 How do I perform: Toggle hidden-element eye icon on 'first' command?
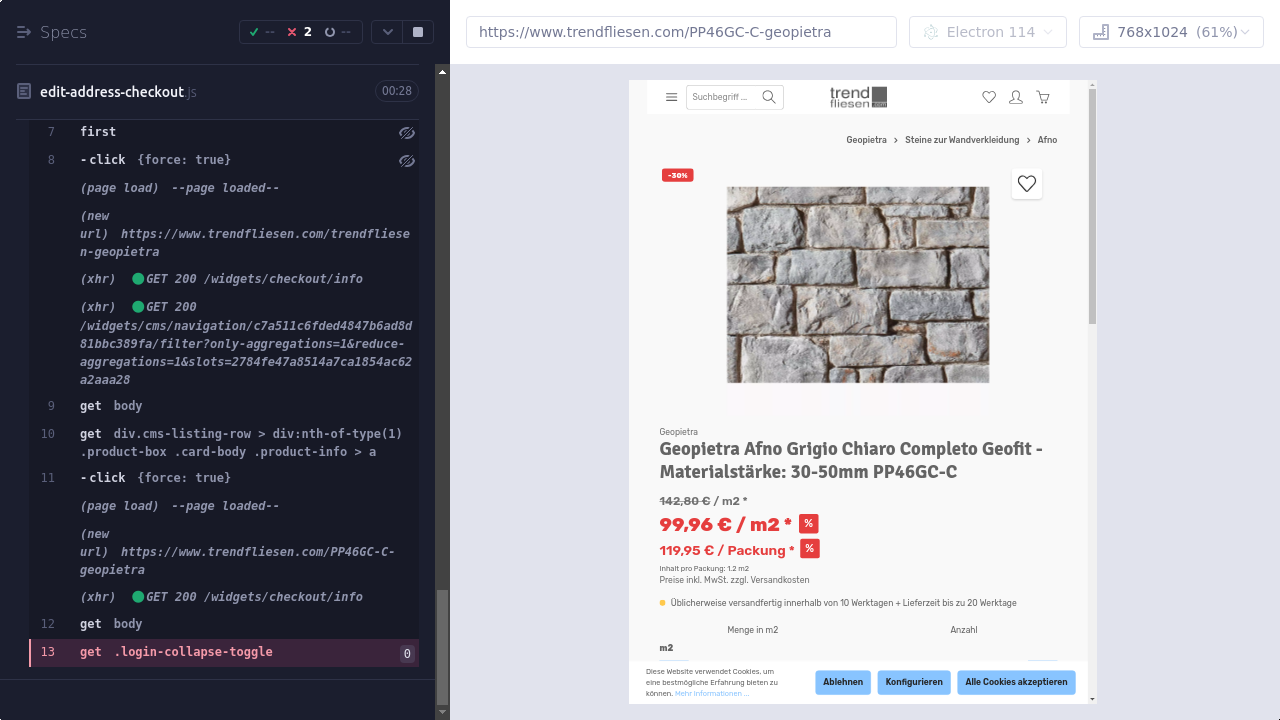(406, 132)
